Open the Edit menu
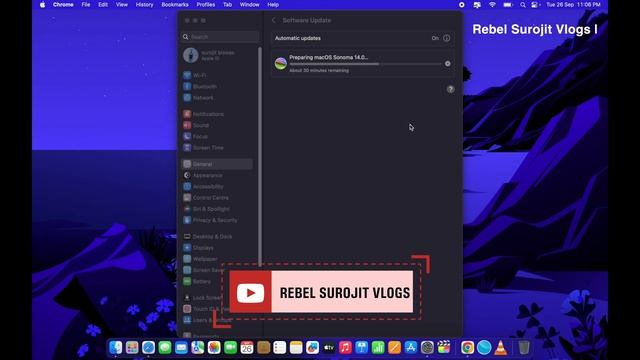 coord(103,5)
